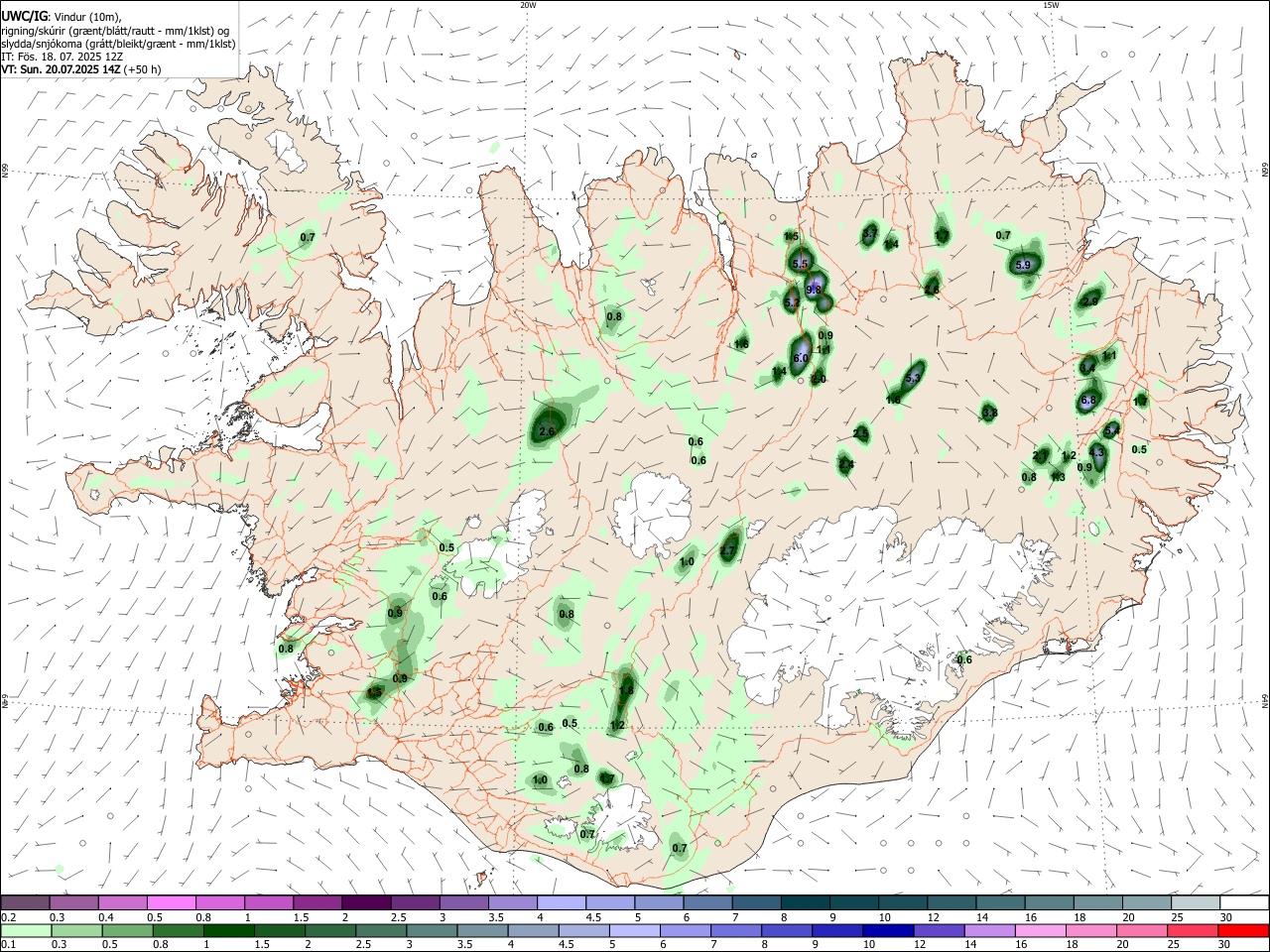Click the purple snow-scale swatch labeled 0.2
The width and height of the screenshot is (1270, 952).
(26, 902)
